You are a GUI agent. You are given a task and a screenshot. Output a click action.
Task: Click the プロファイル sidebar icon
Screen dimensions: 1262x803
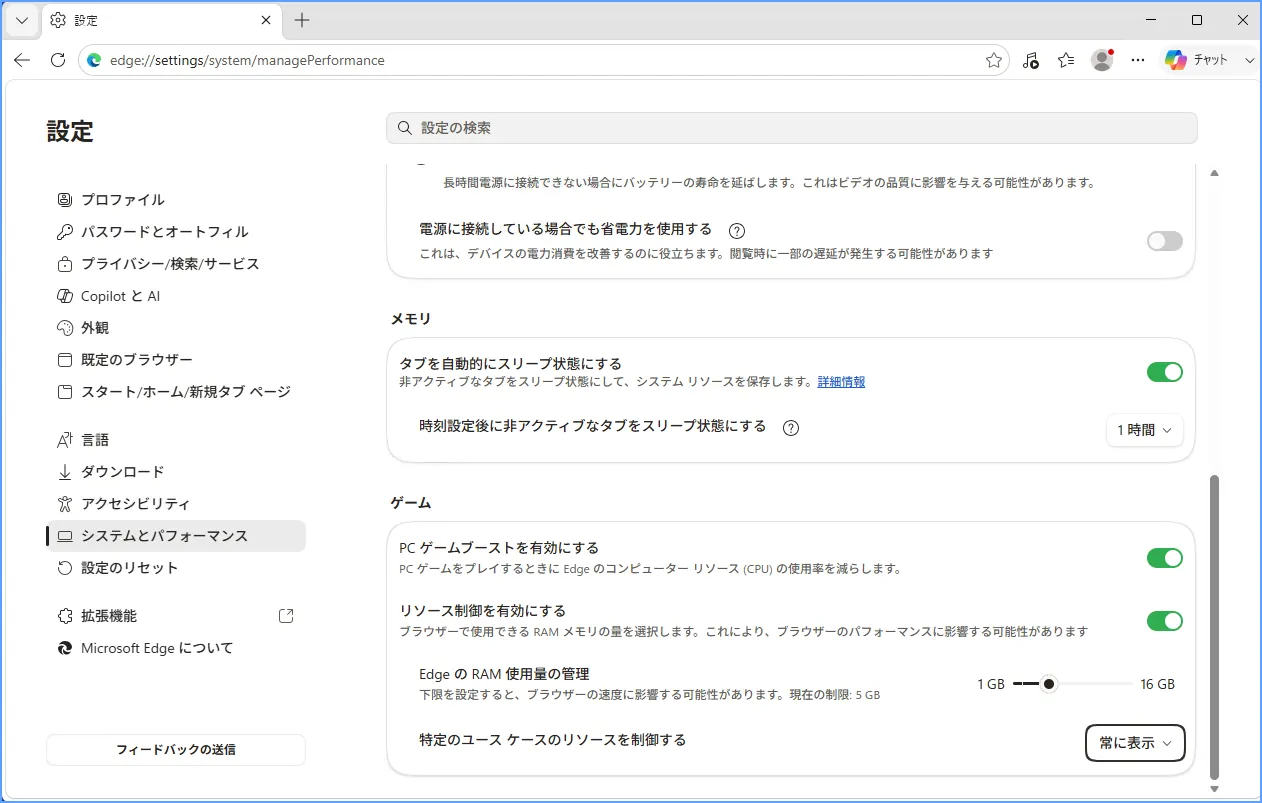coord(65,200)
